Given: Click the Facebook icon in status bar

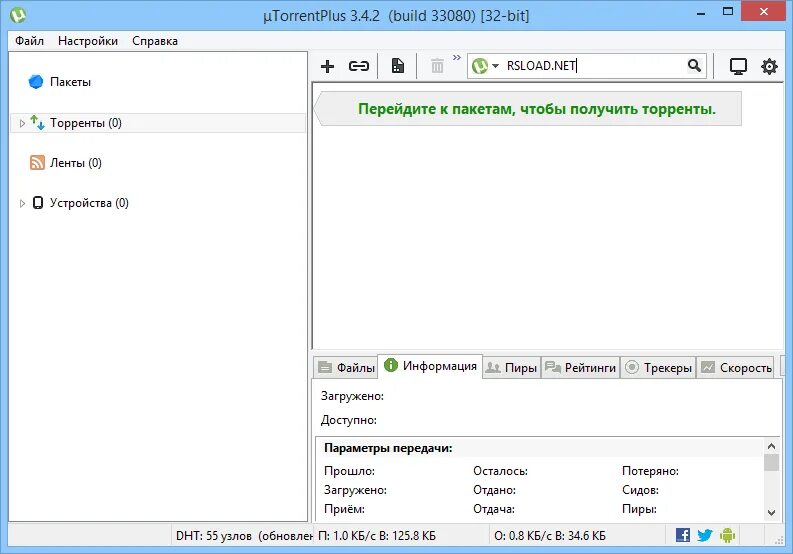Looking at the screenshot, I should (x=683, y=535).
